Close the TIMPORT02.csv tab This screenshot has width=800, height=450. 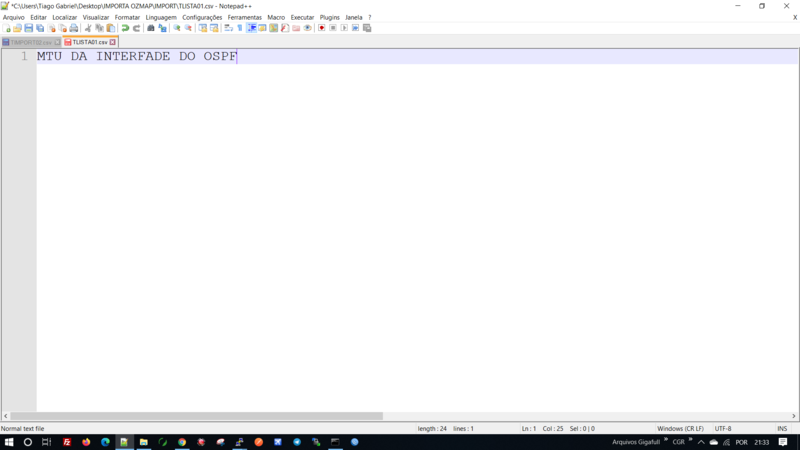click(57, 42)
